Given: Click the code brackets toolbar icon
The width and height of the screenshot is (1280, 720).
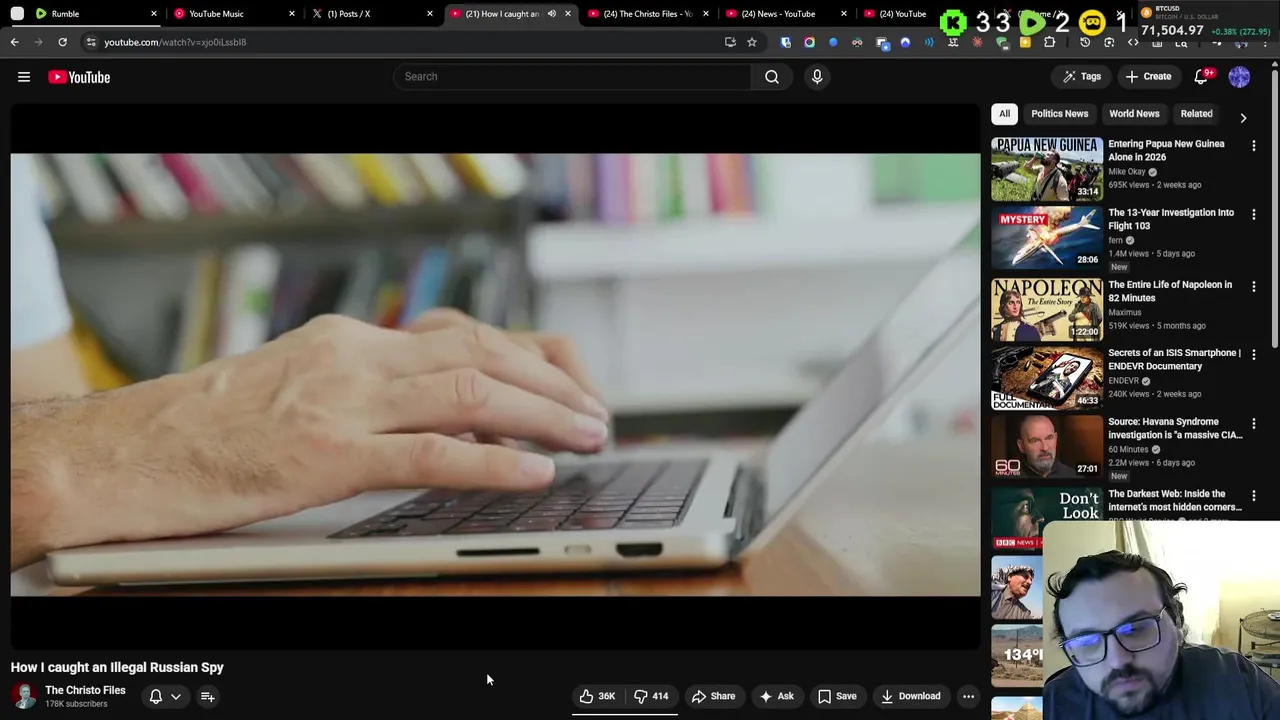Looking at the screenshot, I should pyautogui.click(x=1133, y=42).
